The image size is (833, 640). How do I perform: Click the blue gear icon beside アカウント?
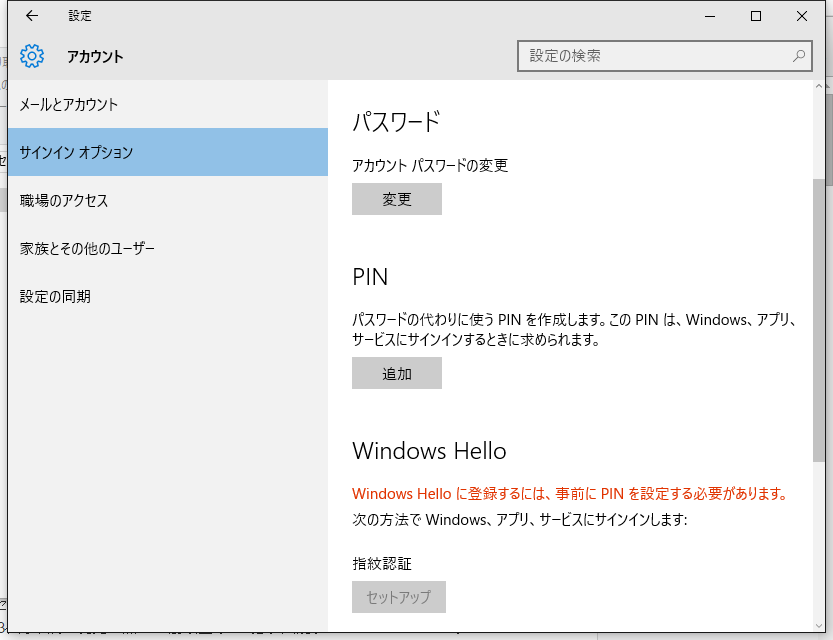[x=32, y=56]
